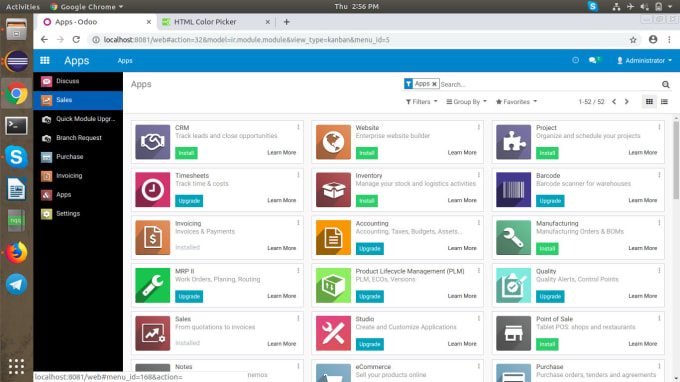Open the Project card options menu

pos(659,127)
